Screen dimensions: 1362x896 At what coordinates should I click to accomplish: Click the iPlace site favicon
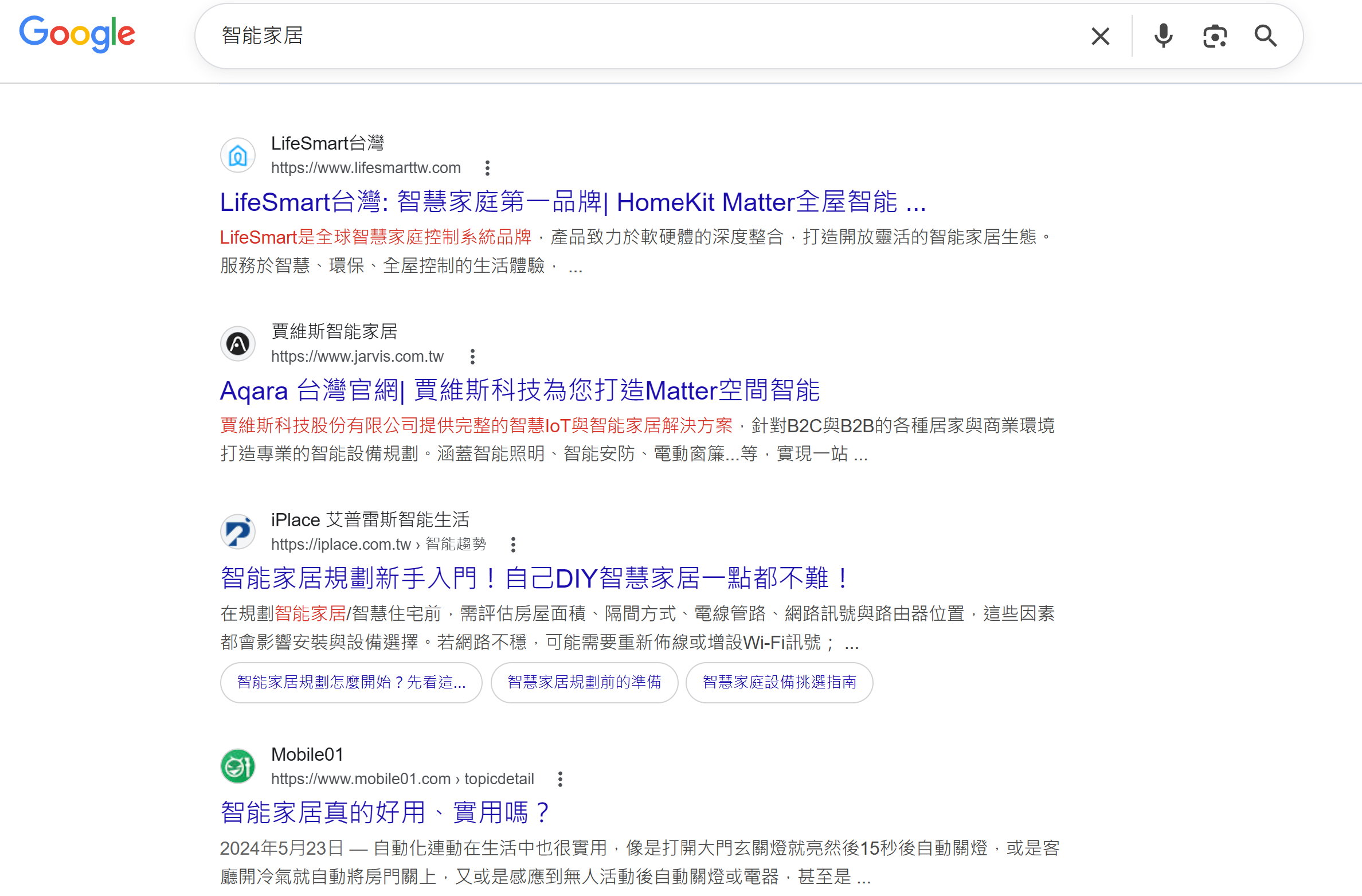tap(238, 532)
